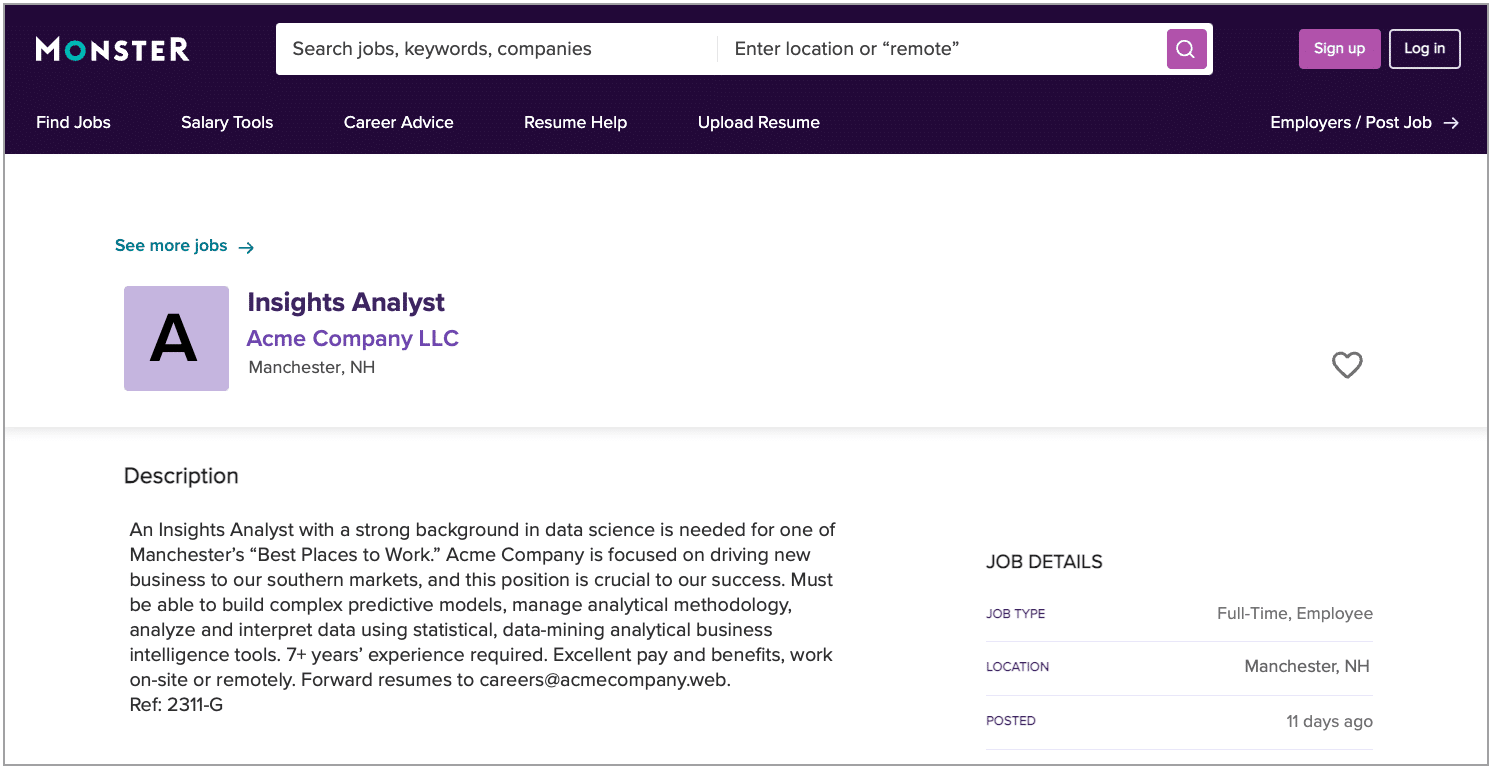Open the Find Jobs menu

click(x=73, y=123)
